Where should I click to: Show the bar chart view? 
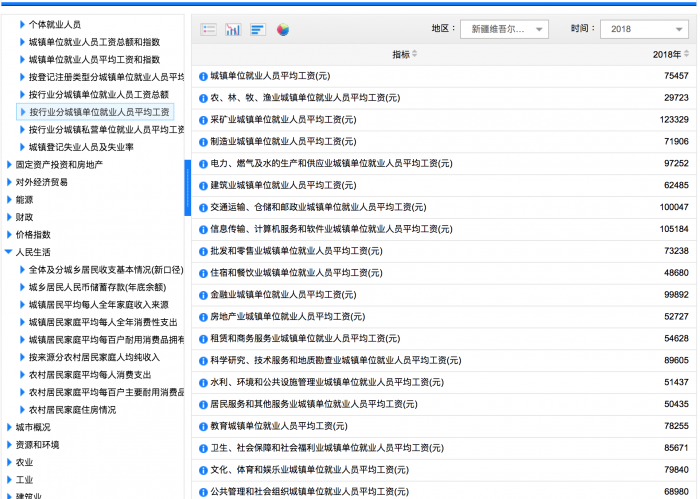pos(233,30)
